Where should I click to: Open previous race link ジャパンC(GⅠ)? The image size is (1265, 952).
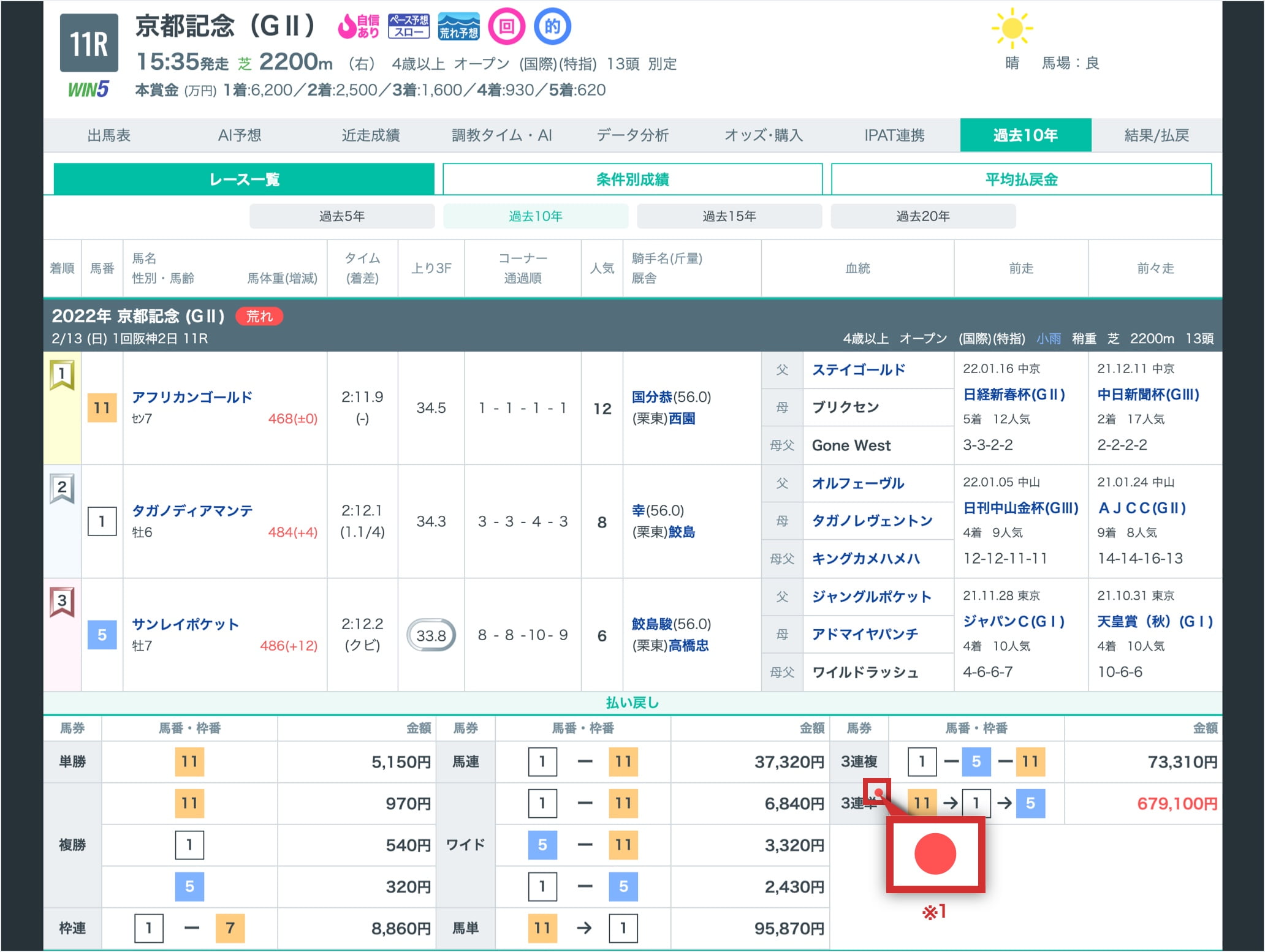(1013, 621)
